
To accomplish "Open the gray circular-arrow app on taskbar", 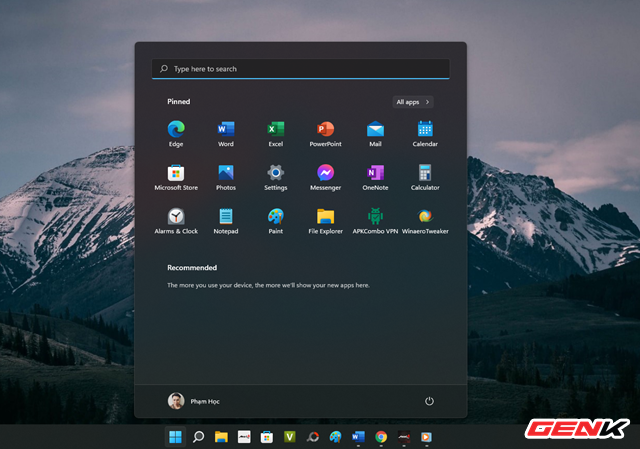I will [x=313, y=437].
